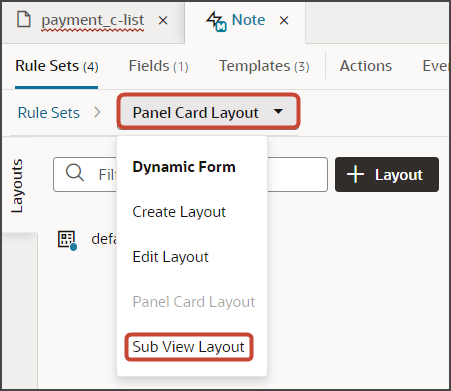Select the greyed Panel Card Layout entry

[x=194, y=302]
